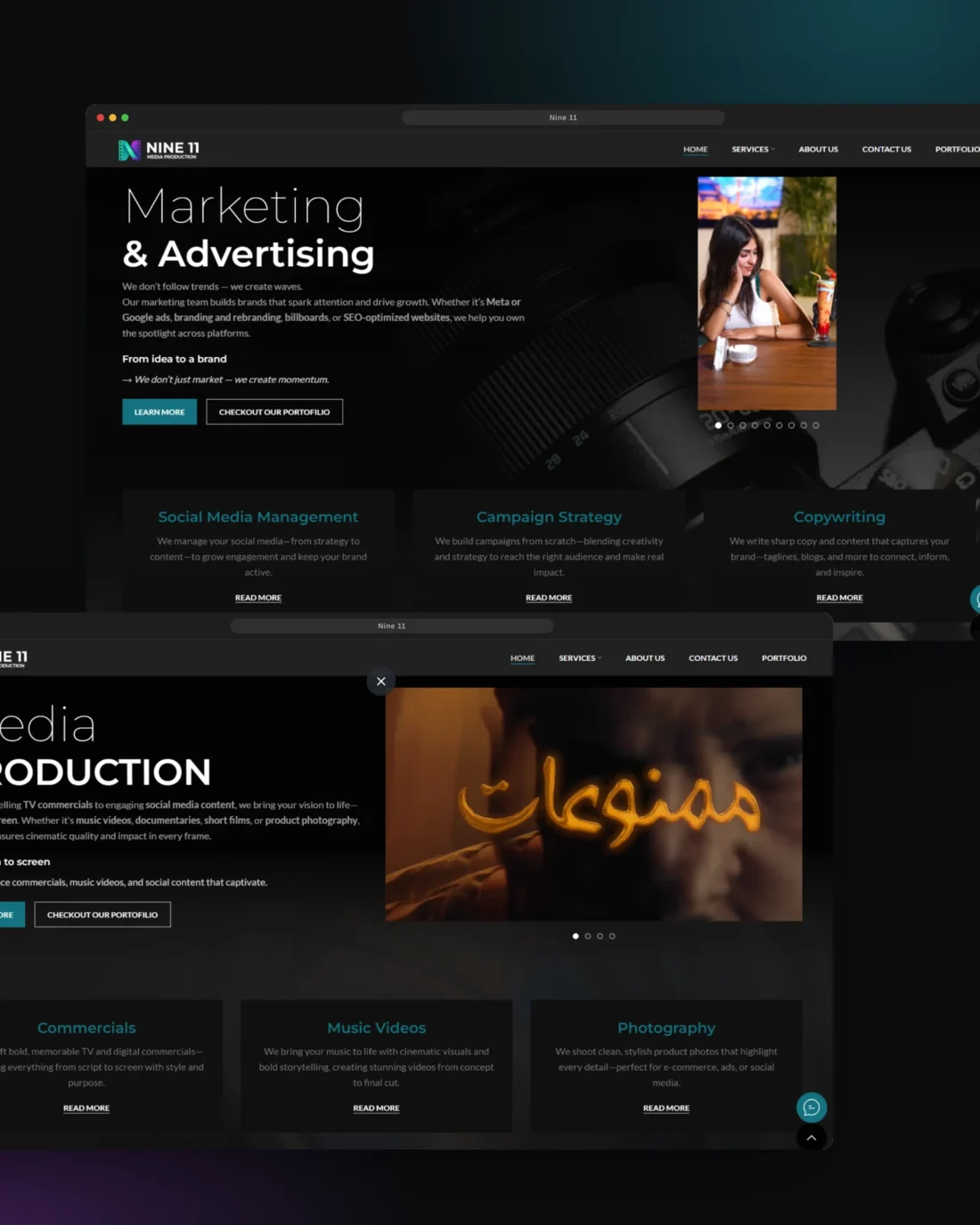This screenshot has height=1225, width=980.
Task: Select the third carousel dot in the Marketing window
Action: point(743,426)
